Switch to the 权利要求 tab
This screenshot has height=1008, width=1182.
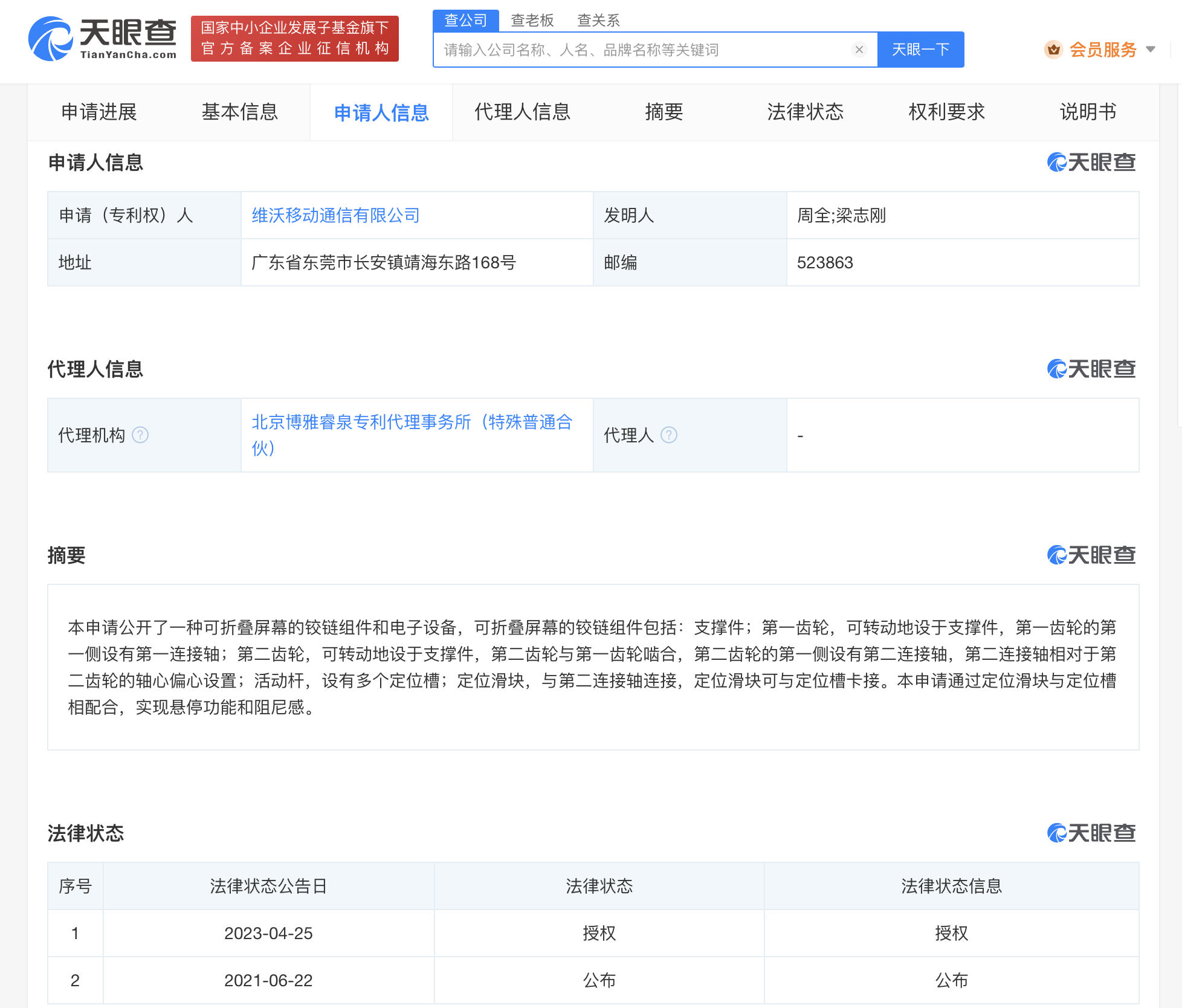pyautogui.click(x=947, y=112)
